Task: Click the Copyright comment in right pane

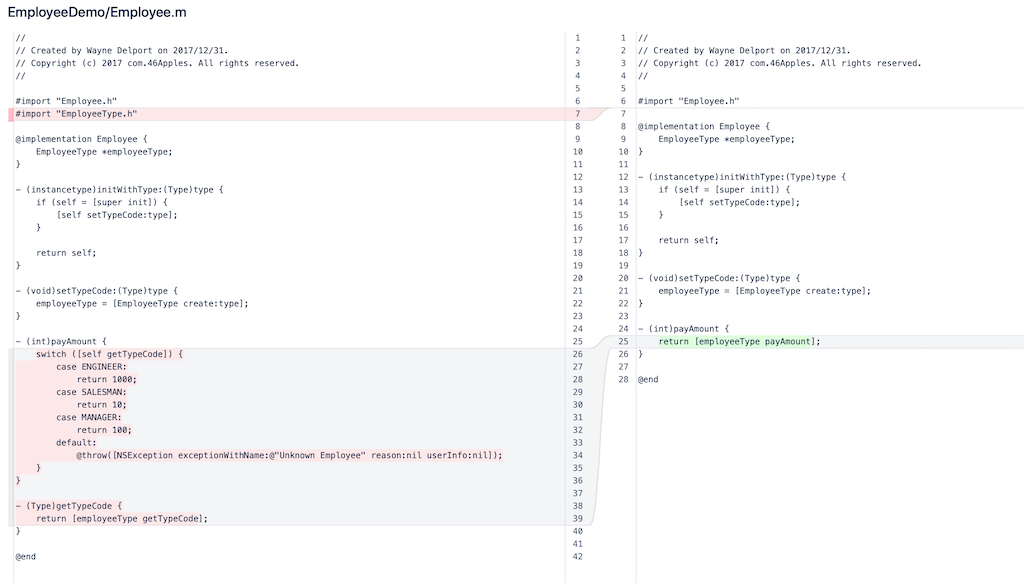Action: tap(779, 63)
